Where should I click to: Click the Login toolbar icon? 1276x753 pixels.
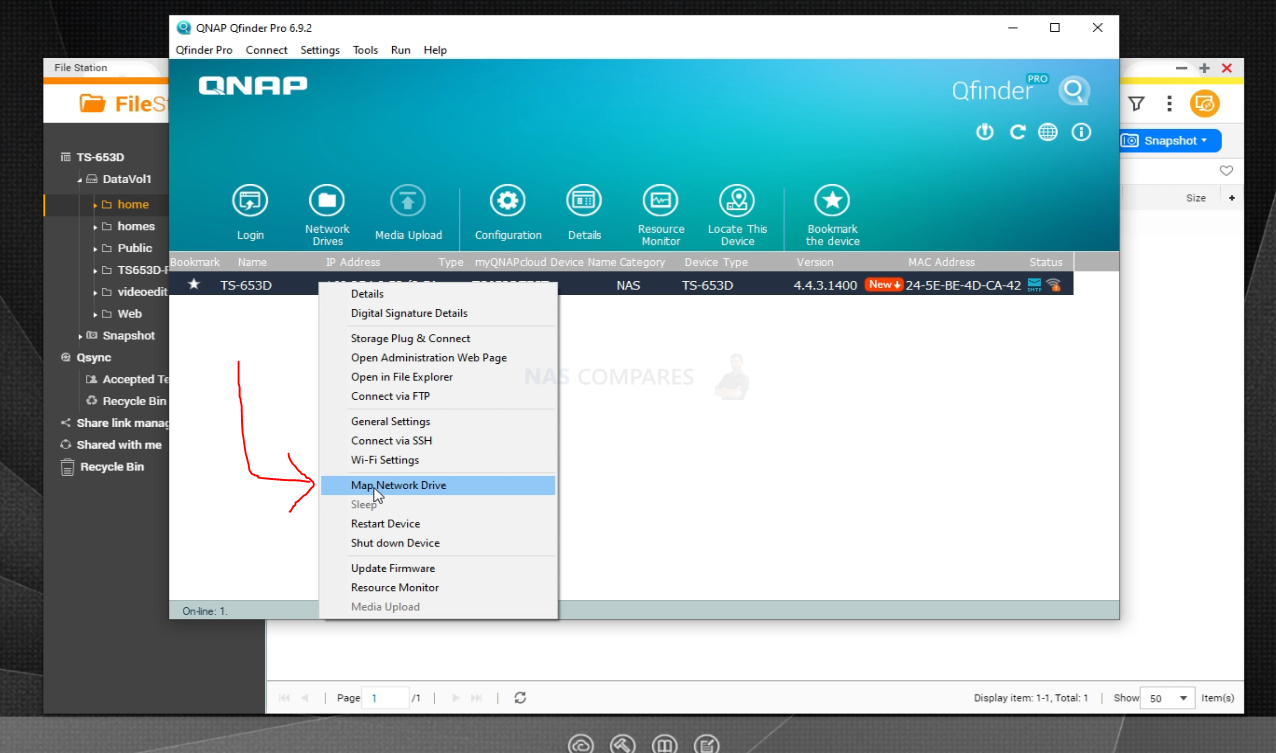click(250, 201)
